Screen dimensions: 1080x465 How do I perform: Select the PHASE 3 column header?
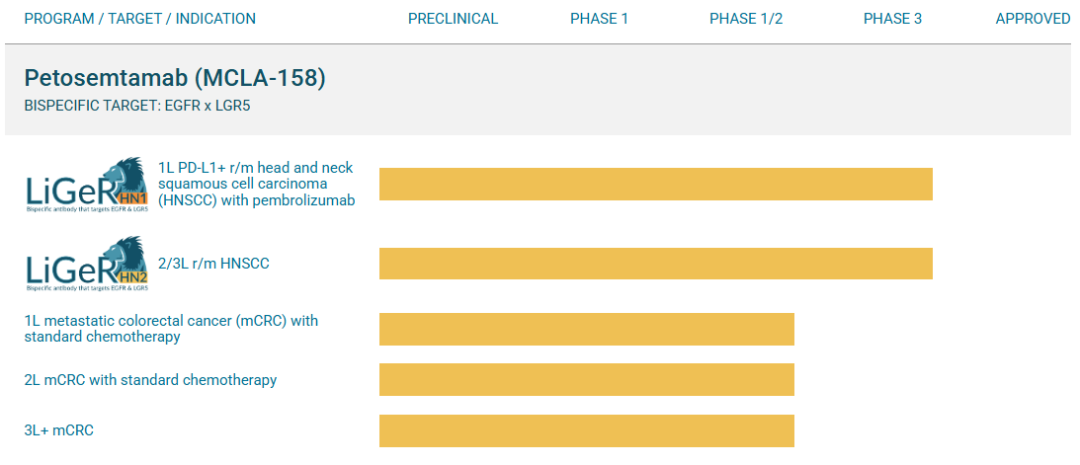pos(893,19)
